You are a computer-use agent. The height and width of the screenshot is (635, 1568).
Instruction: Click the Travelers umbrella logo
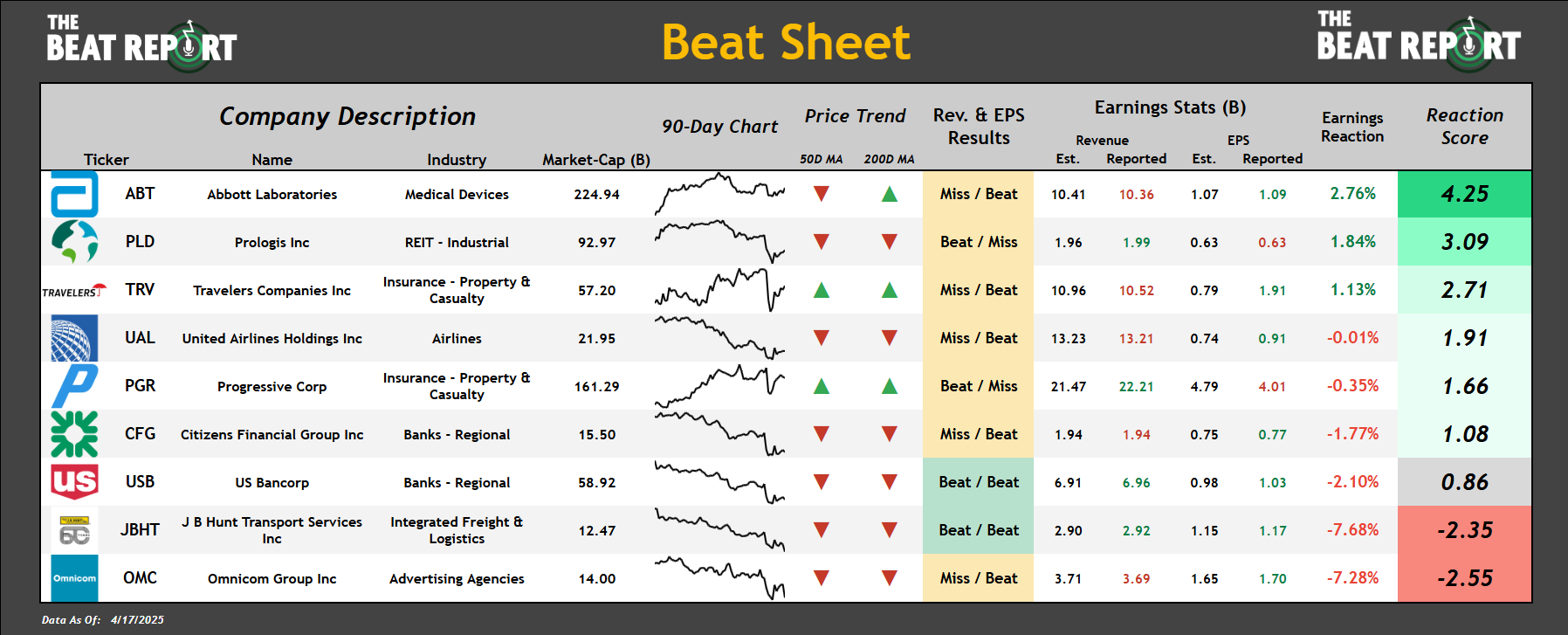pyautogui.click(x=74, y=290)
